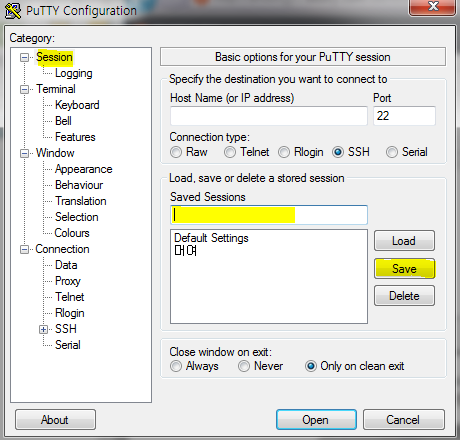Open the Logging category
This screenshot has height=440, width=460.
pyautogui.click(x=74, y=73)
